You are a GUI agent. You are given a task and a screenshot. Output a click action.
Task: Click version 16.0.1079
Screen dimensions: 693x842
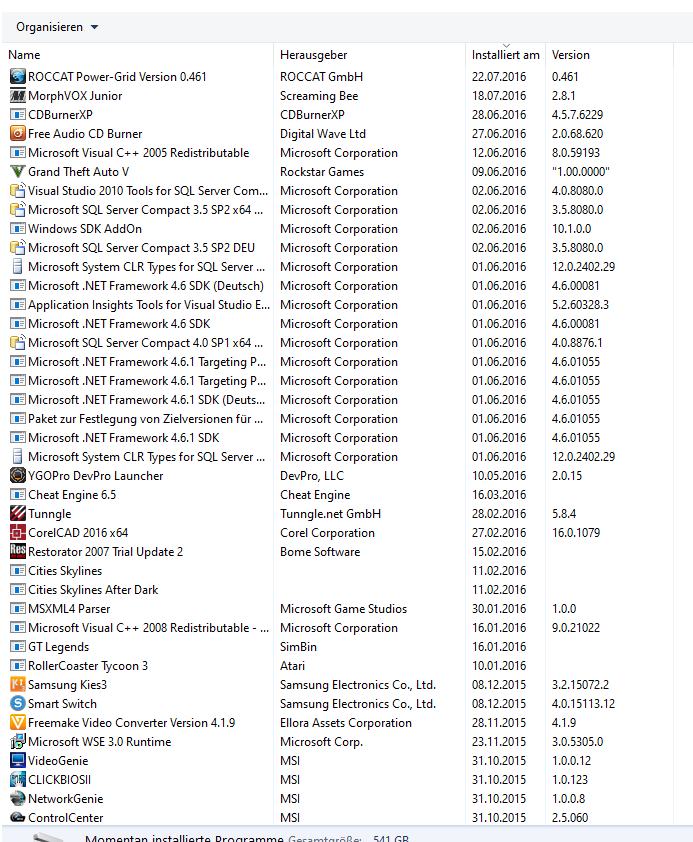coord(575,532)
